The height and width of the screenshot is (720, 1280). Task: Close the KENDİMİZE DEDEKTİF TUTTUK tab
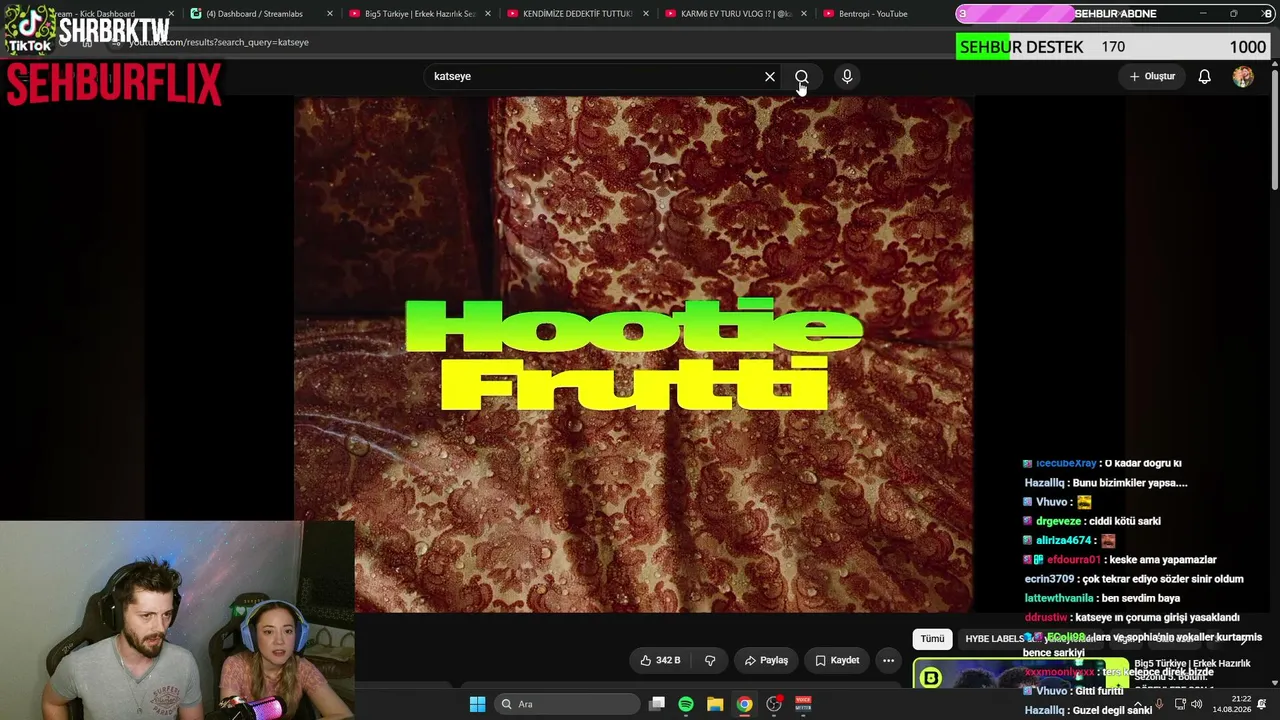[646, 14]
